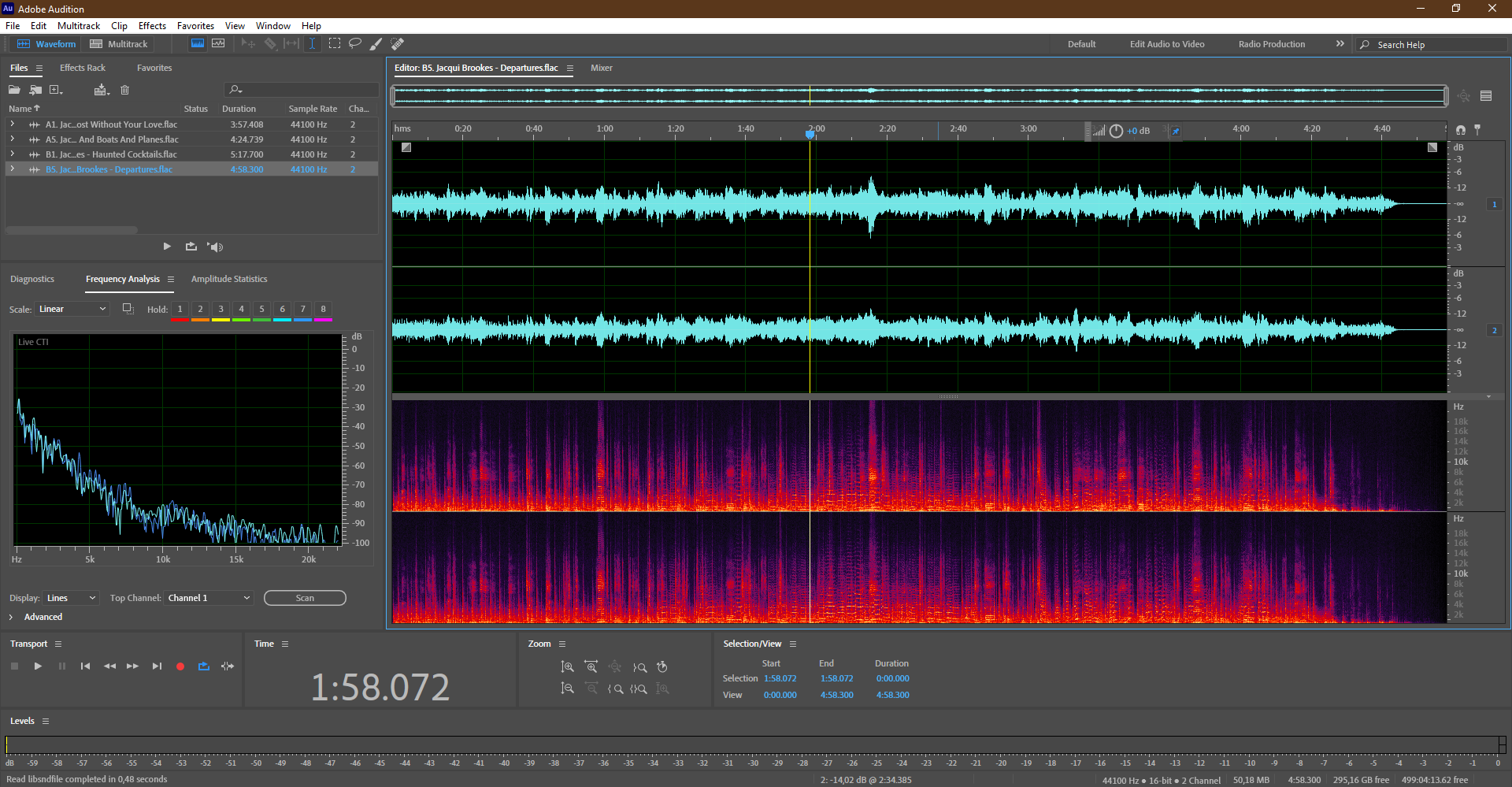The width and height of the screenshot is (1512, 787).
Task: Click the trash Close Selected Files icon
Action: coord(124,90)
